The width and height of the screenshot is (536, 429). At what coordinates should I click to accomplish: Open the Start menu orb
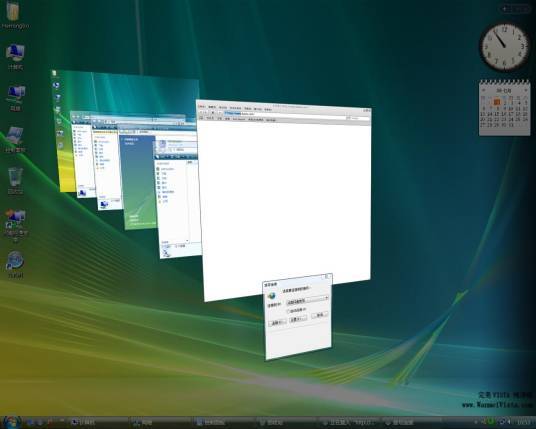point(11,422)
